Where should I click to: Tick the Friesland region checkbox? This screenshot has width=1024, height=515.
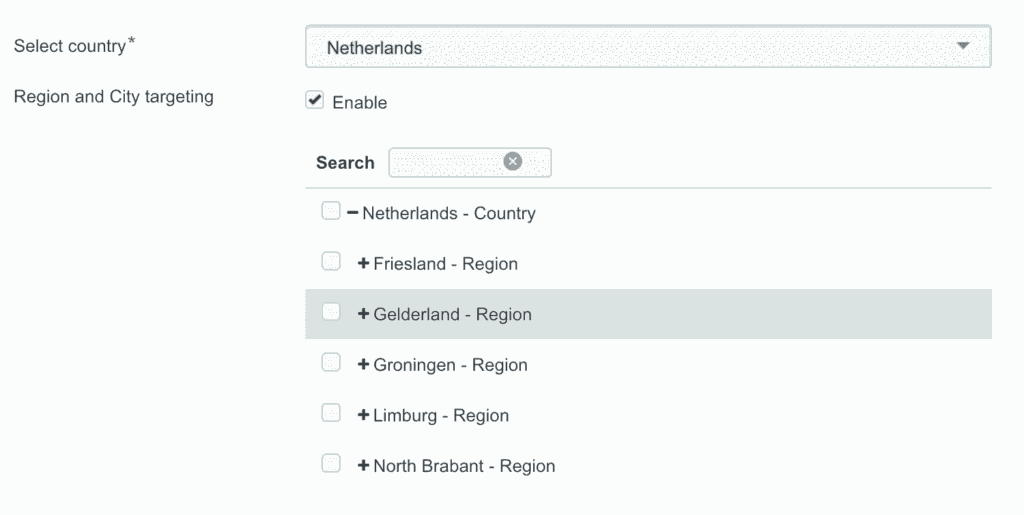(331, 262)
